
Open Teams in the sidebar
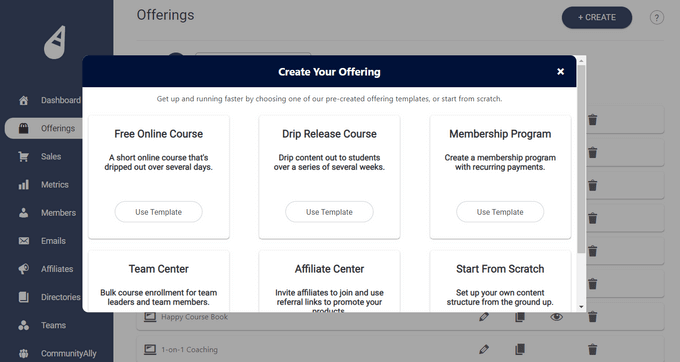pyautogui.click(x=53, y=325)
